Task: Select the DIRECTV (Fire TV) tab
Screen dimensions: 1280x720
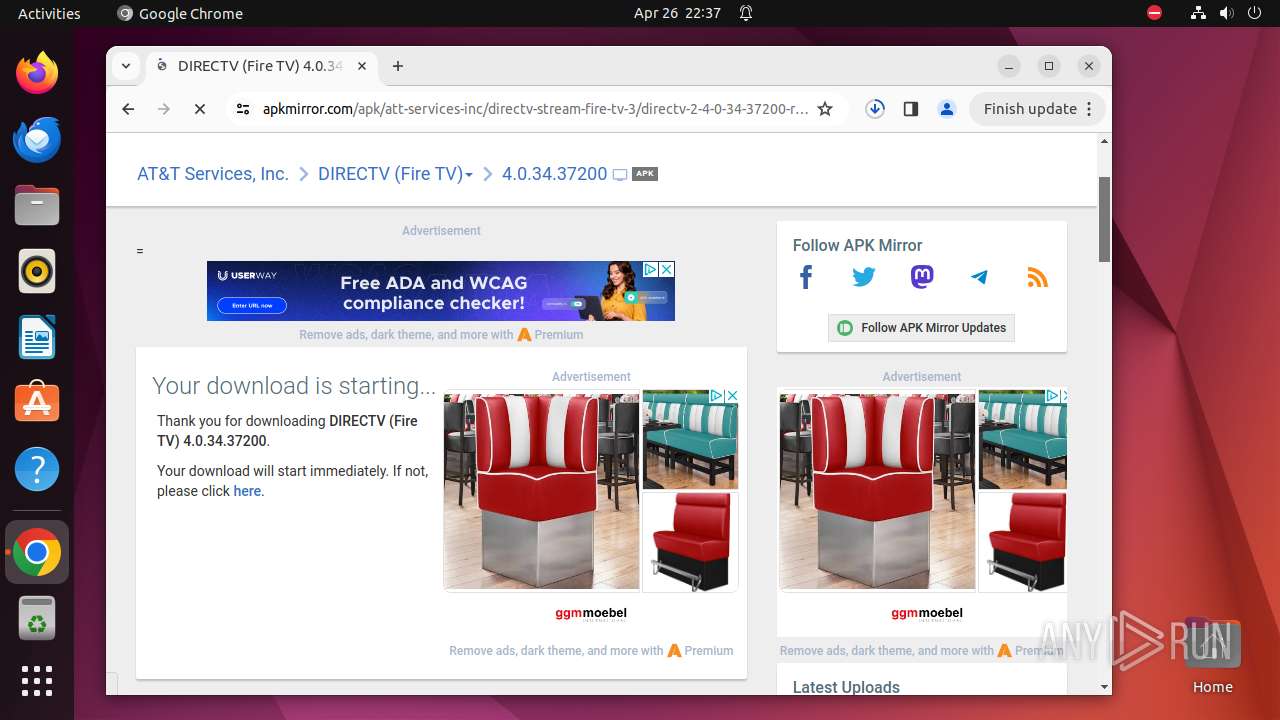Action: click(262, 66)
